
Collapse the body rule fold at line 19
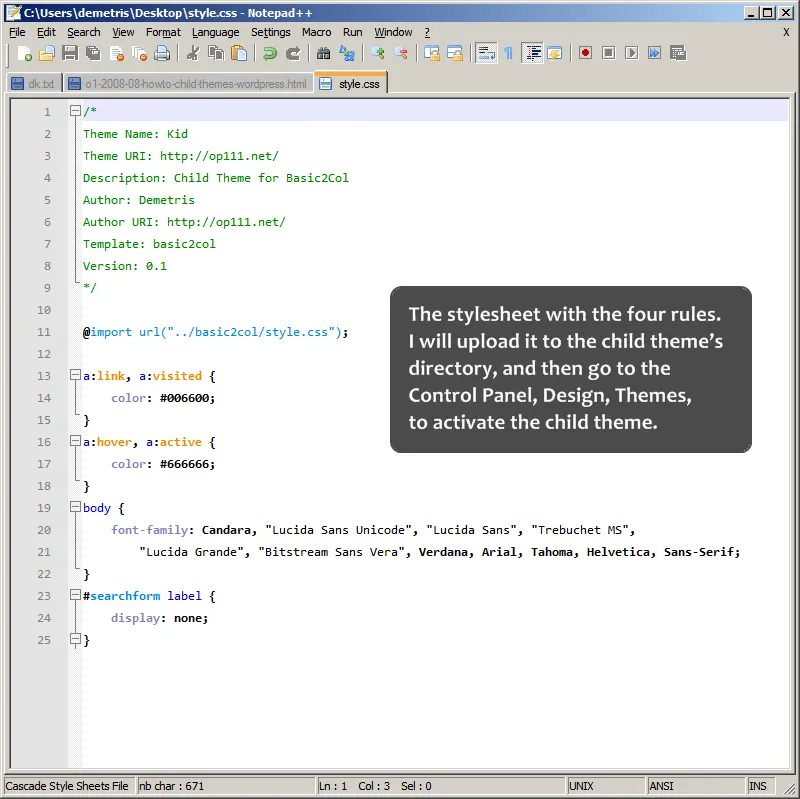coord(75,507)
